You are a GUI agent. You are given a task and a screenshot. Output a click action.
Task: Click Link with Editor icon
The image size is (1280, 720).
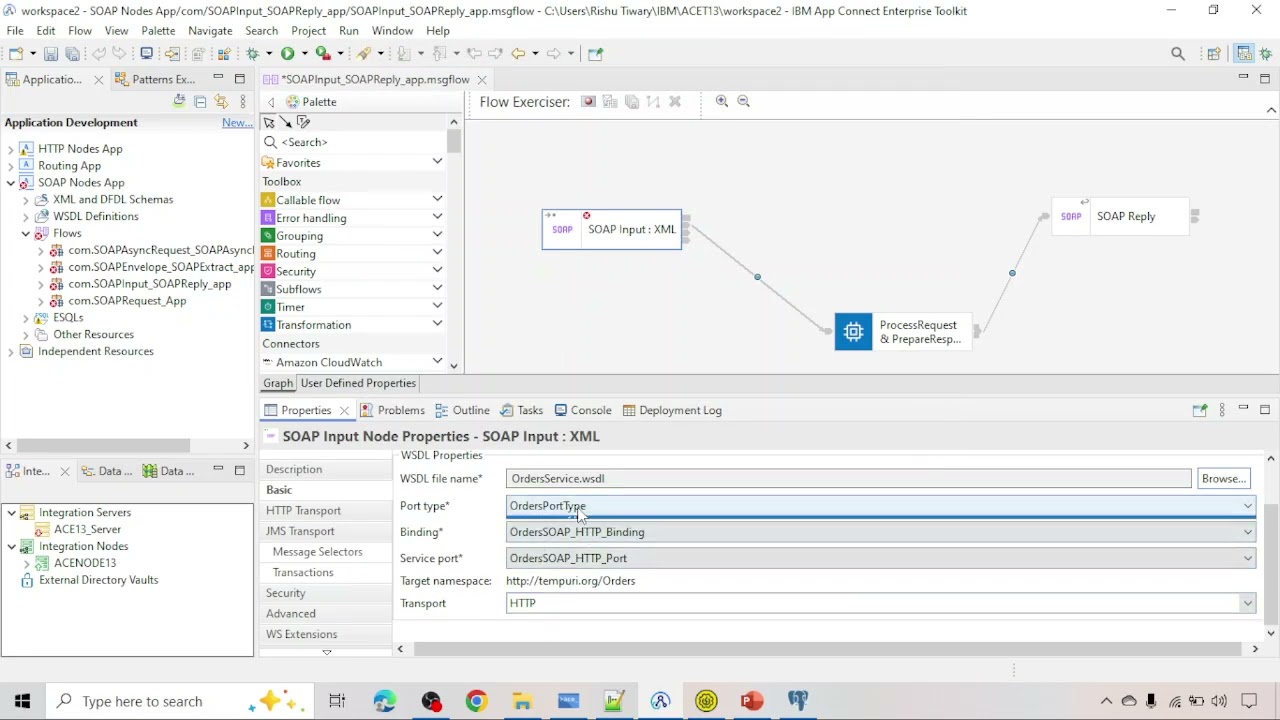(x=221, y=102)
